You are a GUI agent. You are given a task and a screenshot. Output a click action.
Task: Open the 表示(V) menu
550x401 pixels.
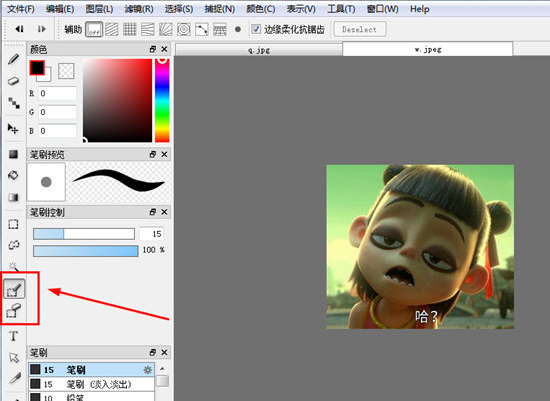pos(301,9)
